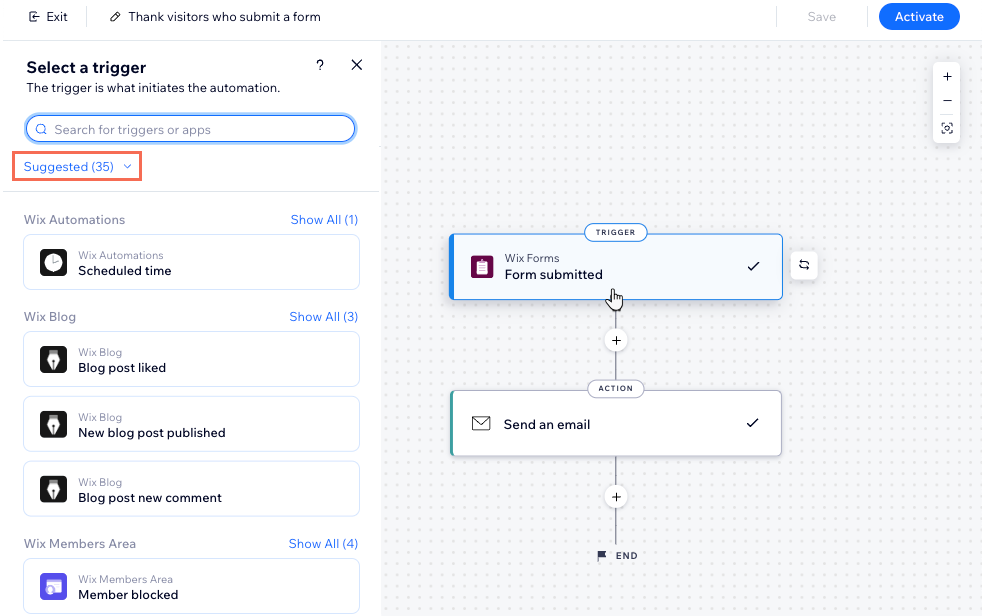
Task: Click the Send an email checkmark
Action: [x=752, y=423]
